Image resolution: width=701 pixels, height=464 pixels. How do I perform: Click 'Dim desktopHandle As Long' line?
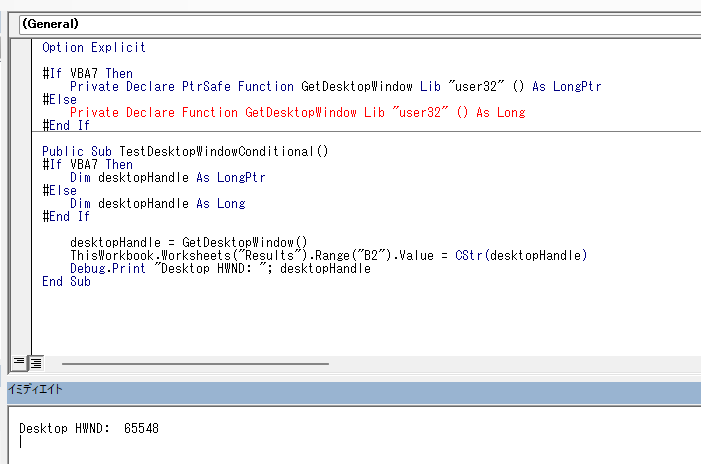pyautogui.click(x=157, y=203)
